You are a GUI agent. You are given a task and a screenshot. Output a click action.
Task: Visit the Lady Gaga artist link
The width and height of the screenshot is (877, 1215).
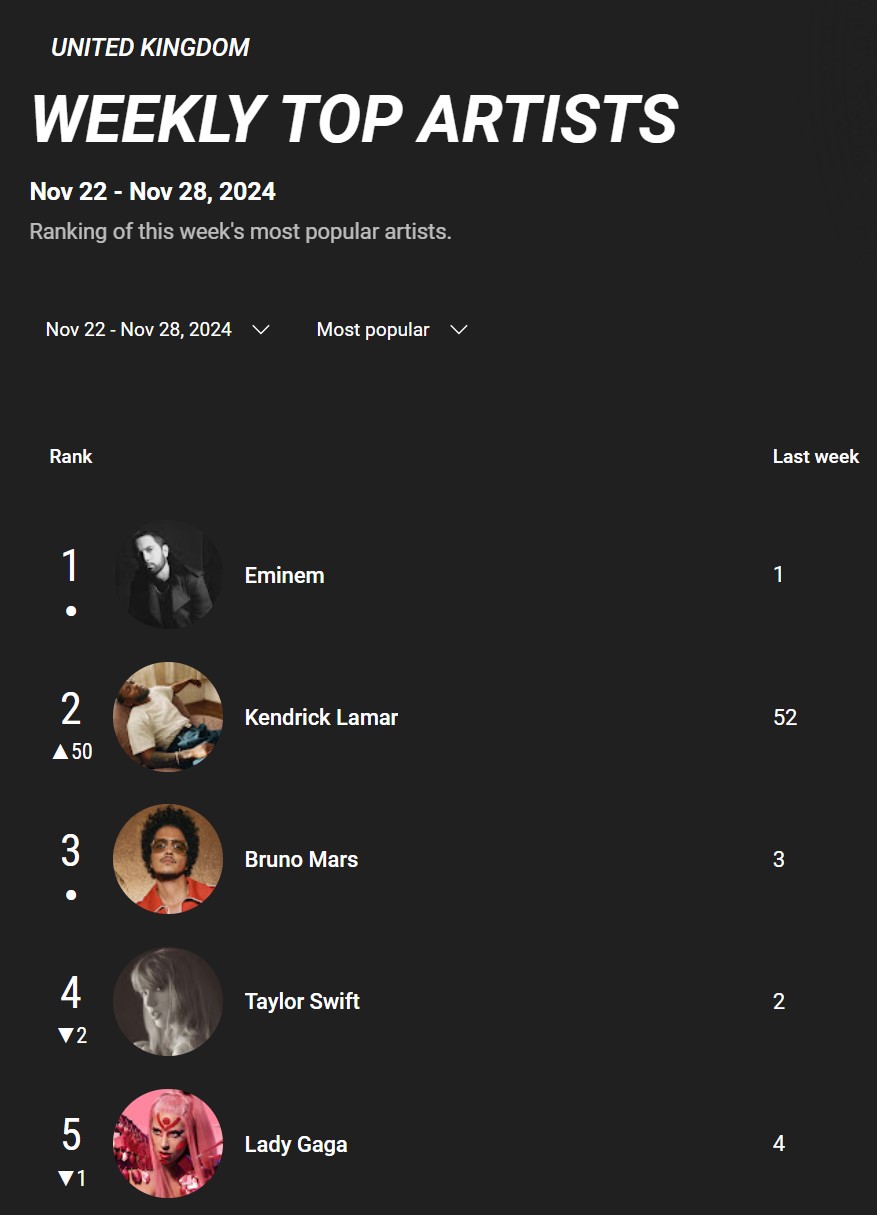[296, 1144]
